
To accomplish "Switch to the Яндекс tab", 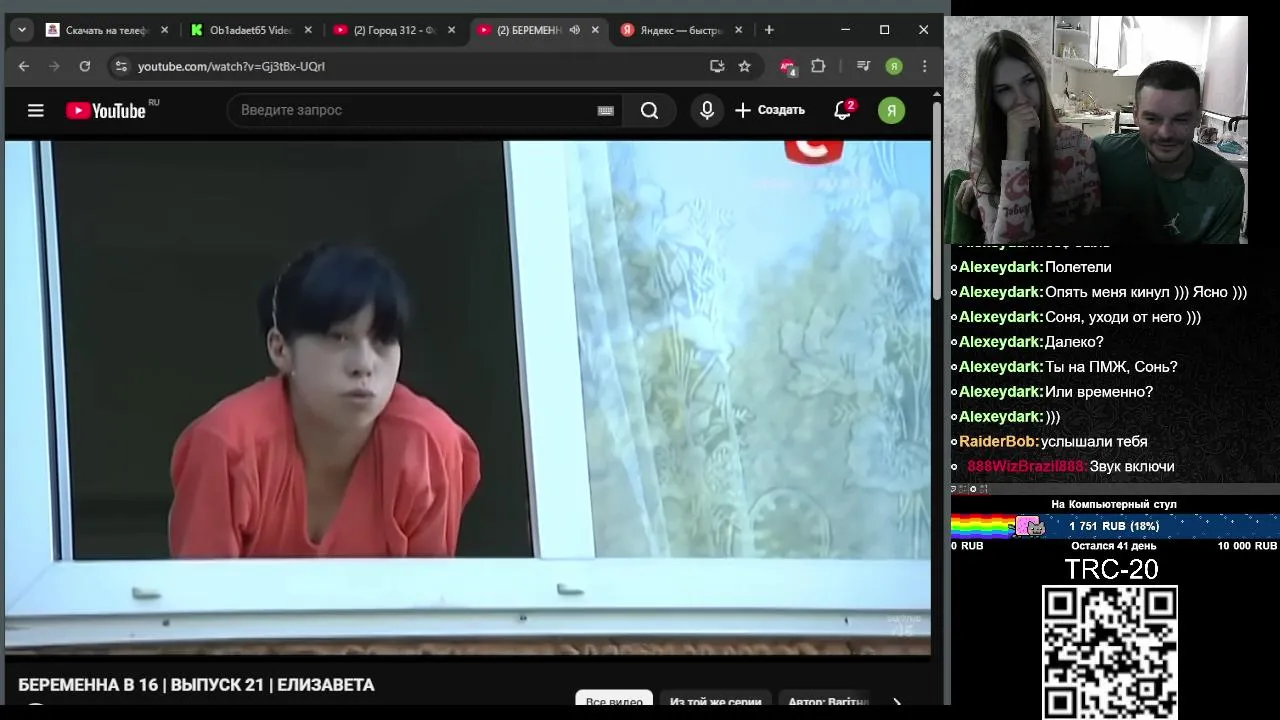I will click(684, 30).
